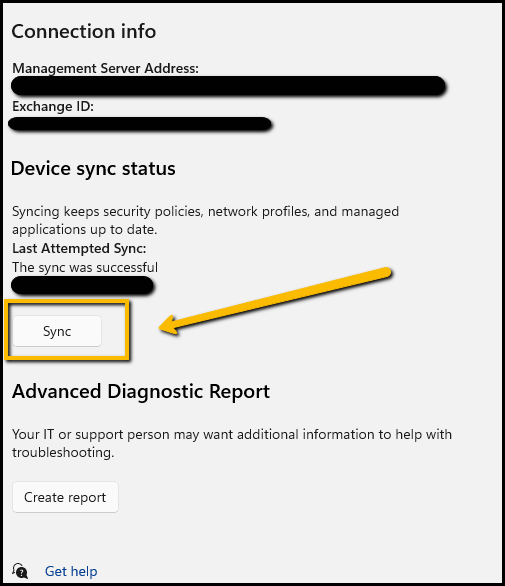Click the Connection info heading
The height and width of the screenshot is (586, 505).
click(x=84, y=31)
